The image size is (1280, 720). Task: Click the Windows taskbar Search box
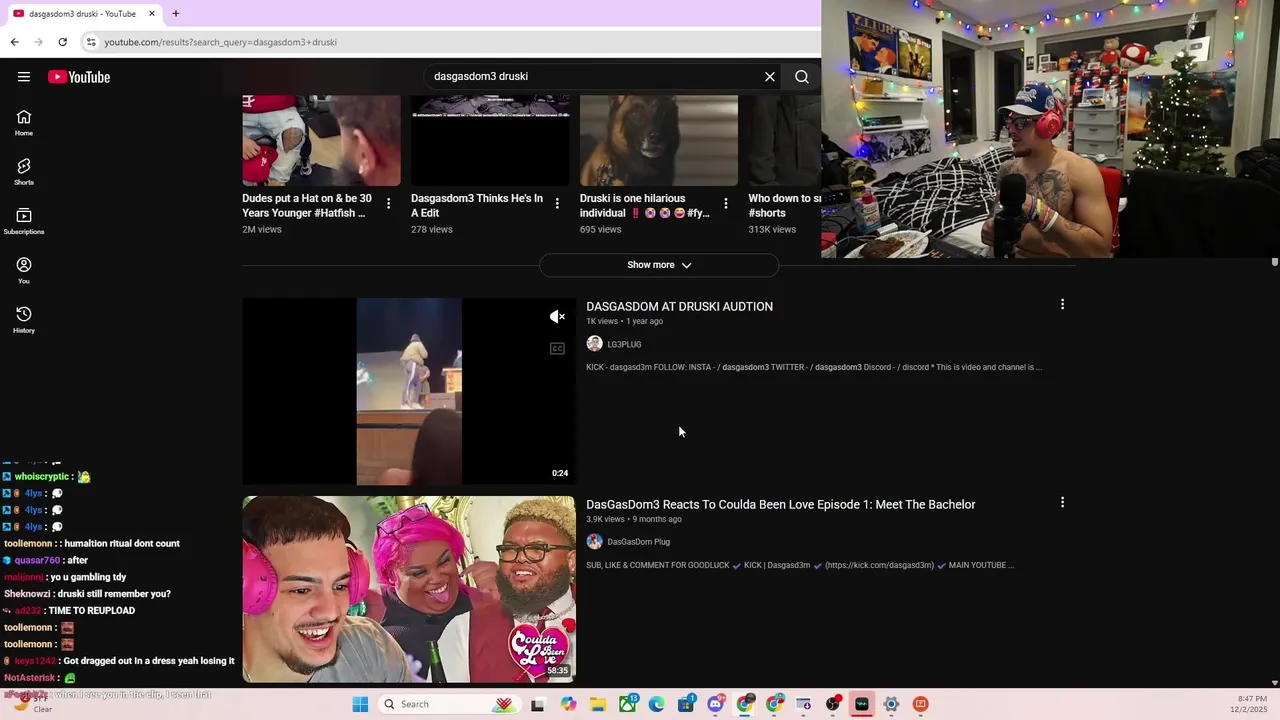(x=452, y=704)
